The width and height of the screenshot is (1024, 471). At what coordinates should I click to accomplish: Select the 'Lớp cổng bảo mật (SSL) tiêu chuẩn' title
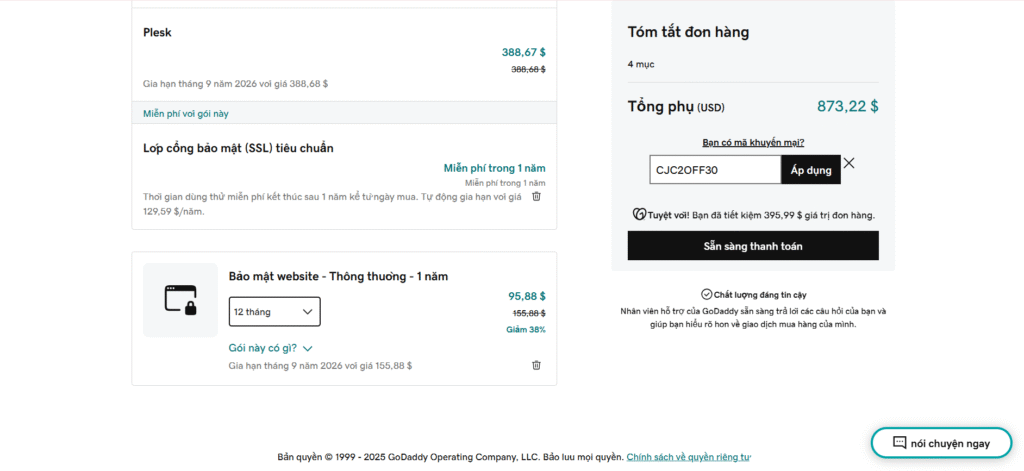tap(238, 148)
